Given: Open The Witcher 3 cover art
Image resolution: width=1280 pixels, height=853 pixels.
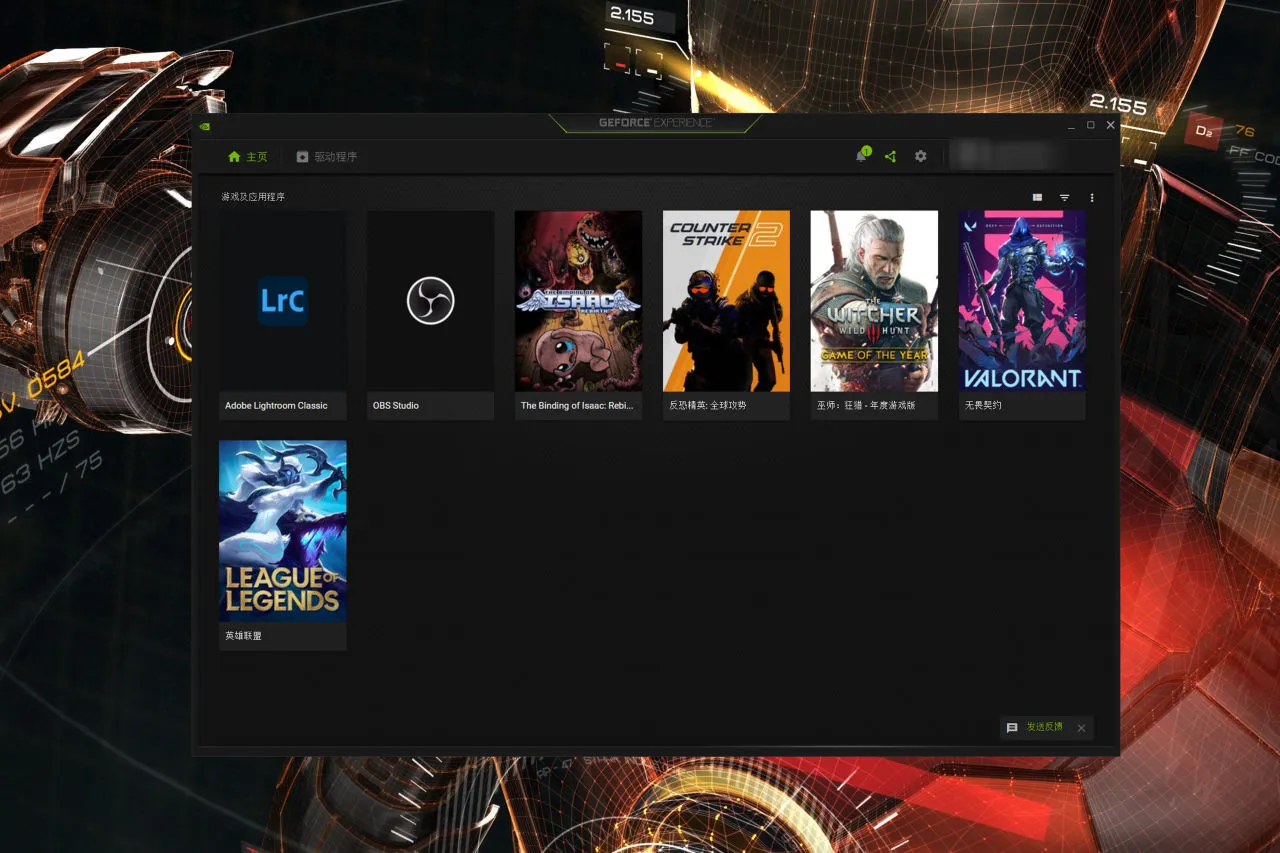Looking at the screenshot, I should pyautogui.click(x=874, y=301).
